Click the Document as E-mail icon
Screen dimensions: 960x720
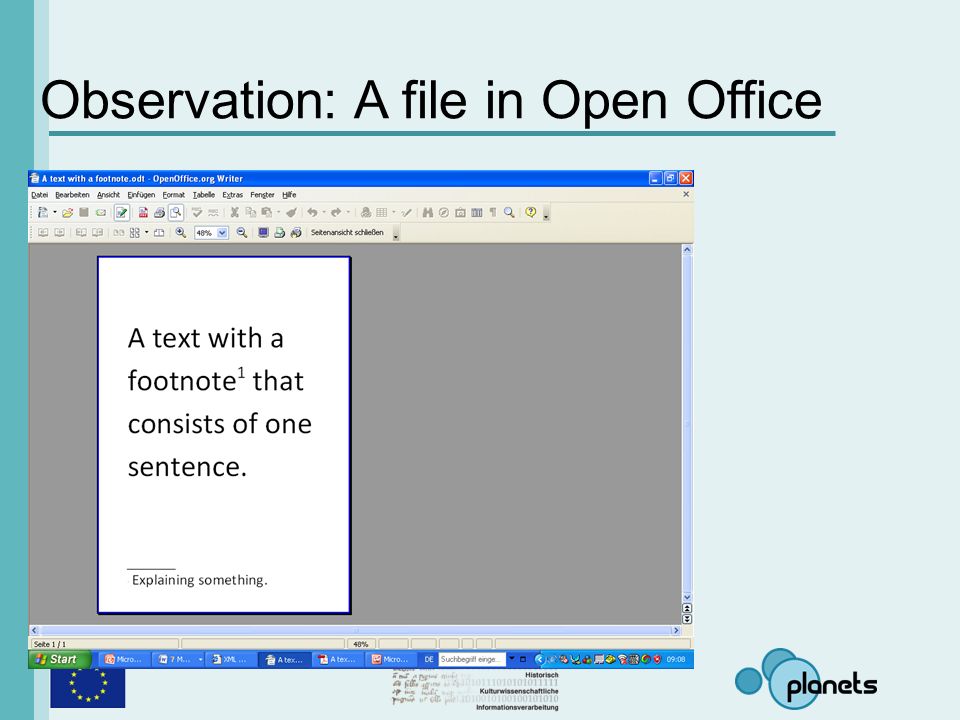click(x=100, y=212)
